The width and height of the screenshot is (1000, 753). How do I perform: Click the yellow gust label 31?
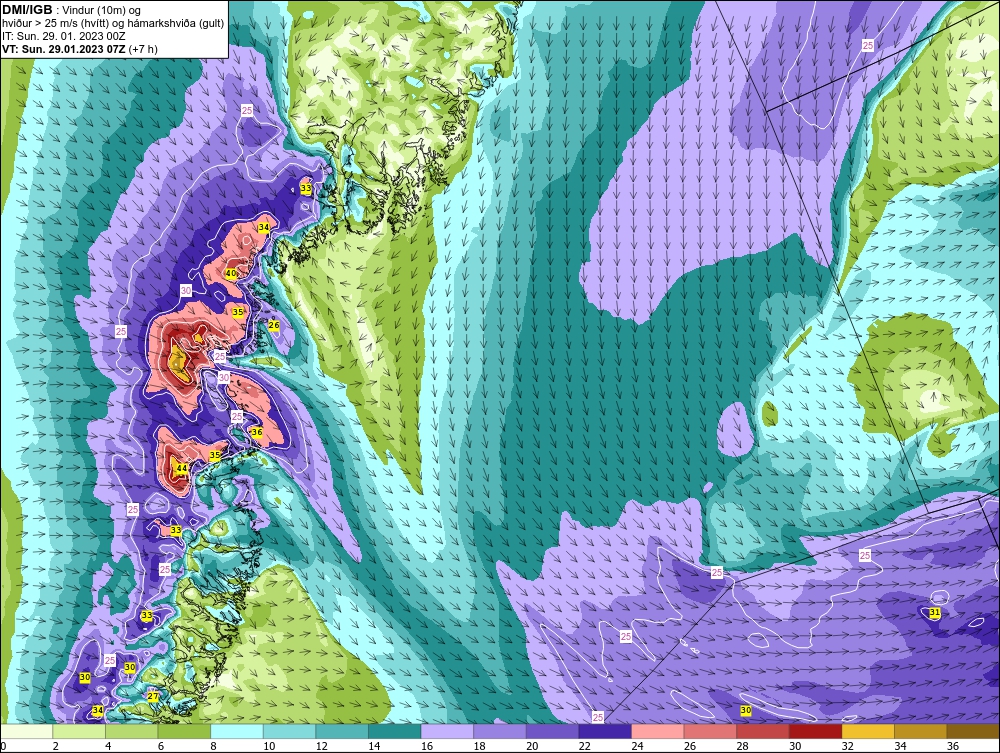(935, 613)
